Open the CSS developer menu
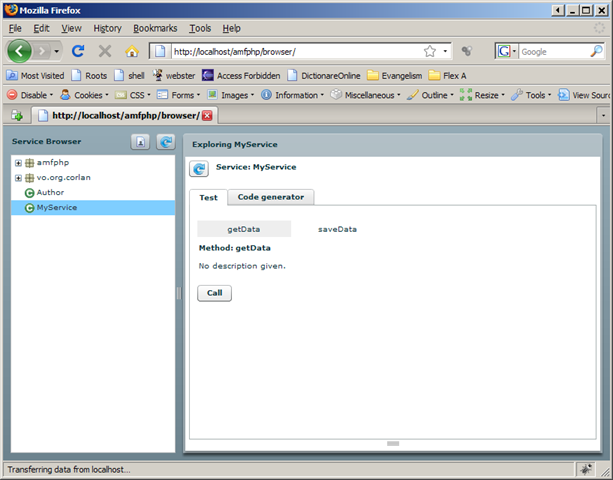The image size is (613, 480). pyautogui.click(x=133, y=95)
